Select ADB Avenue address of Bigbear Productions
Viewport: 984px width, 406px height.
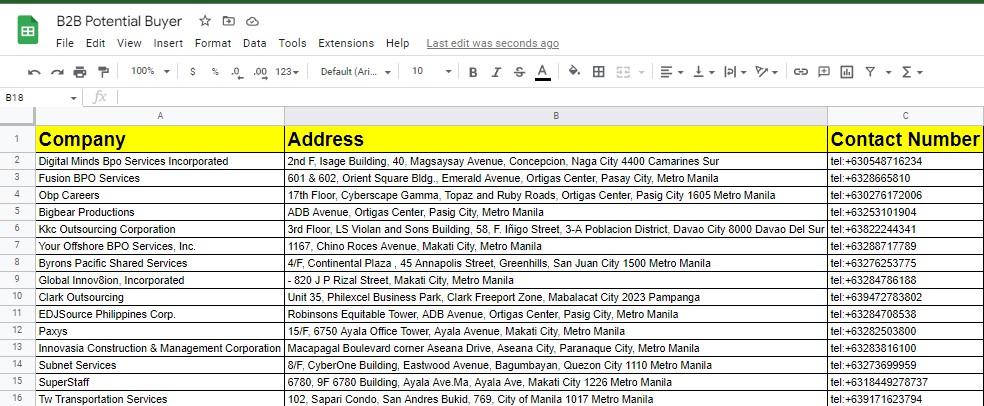[x=556, y=212]
